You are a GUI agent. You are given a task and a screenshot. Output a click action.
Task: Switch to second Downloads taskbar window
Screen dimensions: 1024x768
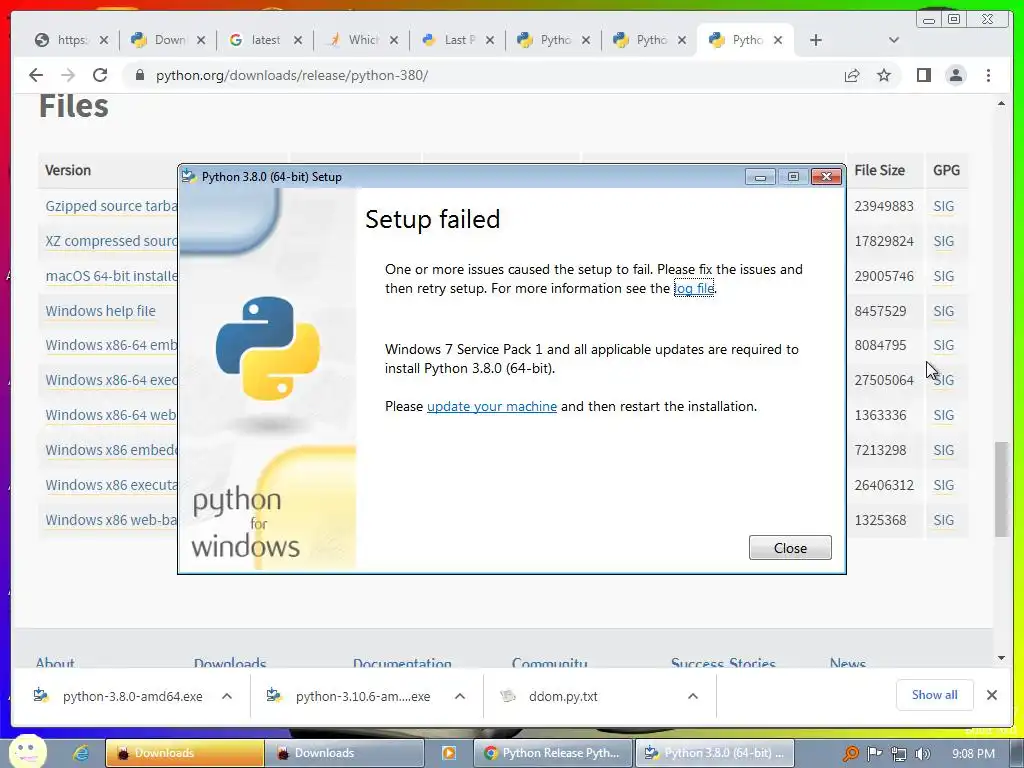tap(344, 753)
